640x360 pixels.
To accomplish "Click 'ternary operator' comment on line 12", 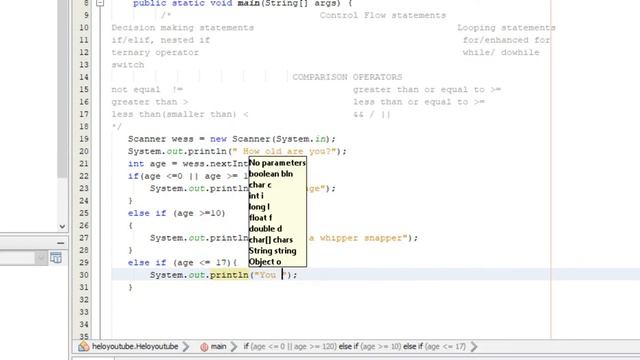I will coord(155,53).
